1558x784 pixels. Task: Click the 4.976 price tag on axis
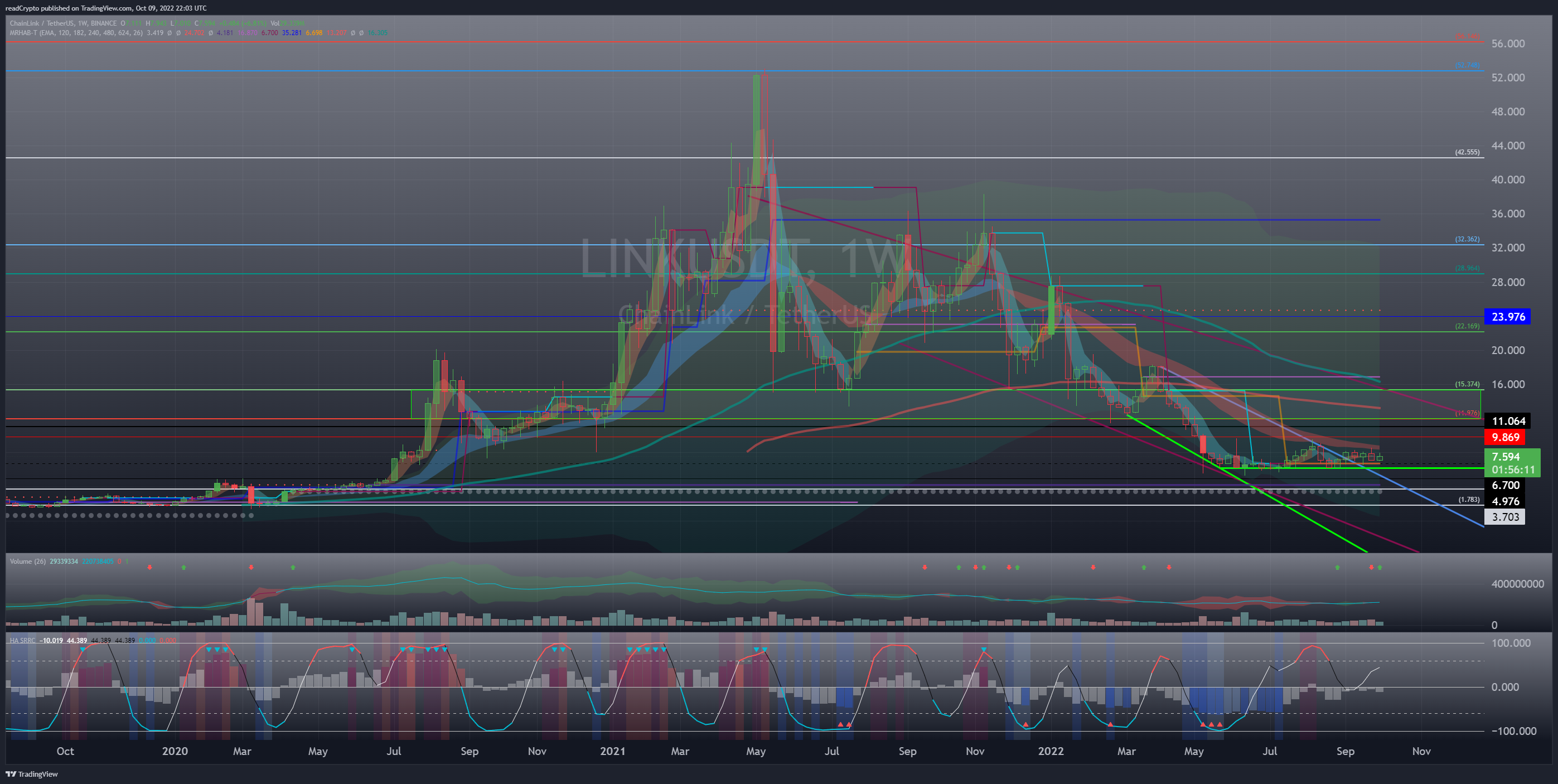(x=1506, y=501)
